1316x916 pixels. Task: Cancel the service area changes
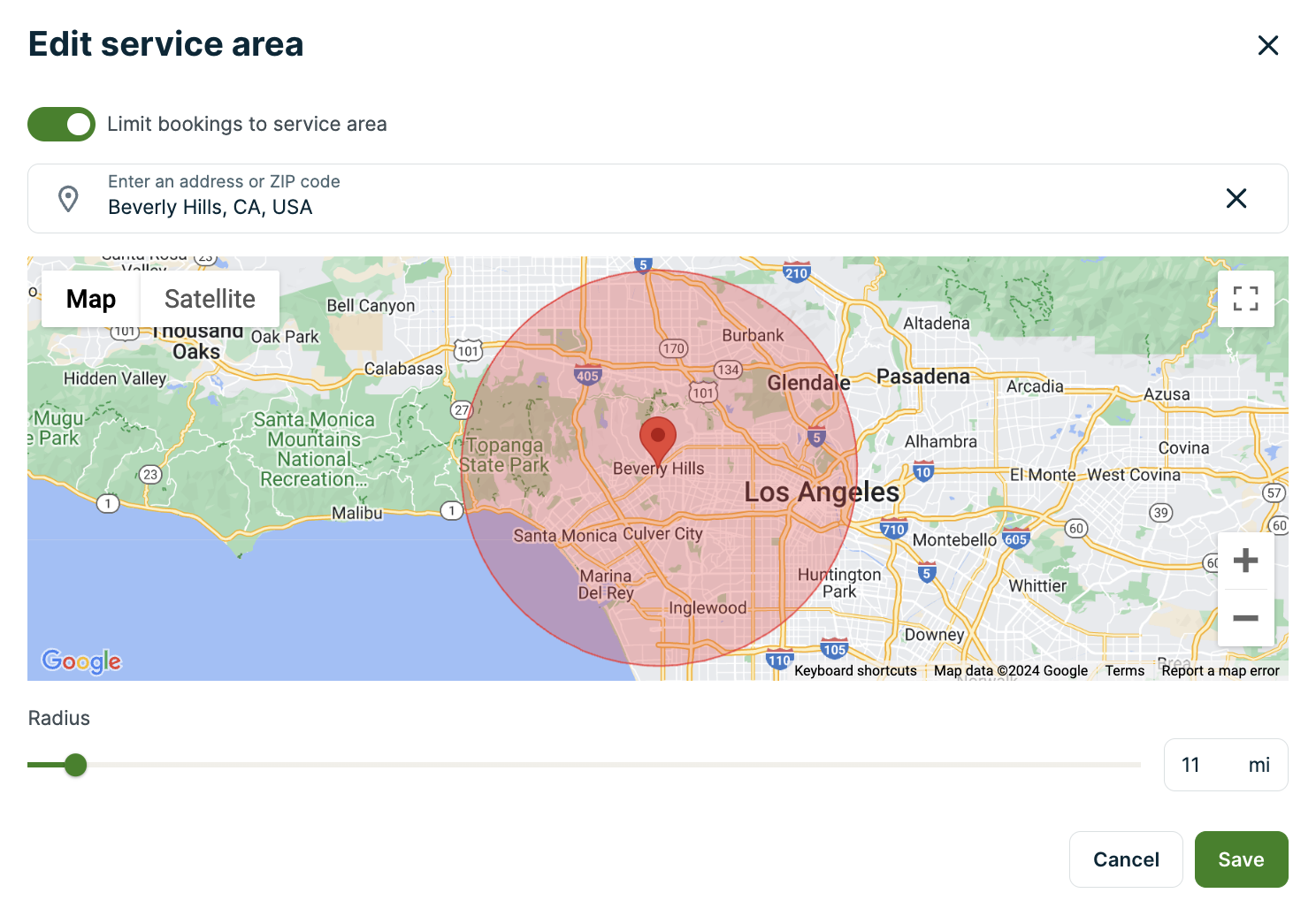[x=1125, y=859]
